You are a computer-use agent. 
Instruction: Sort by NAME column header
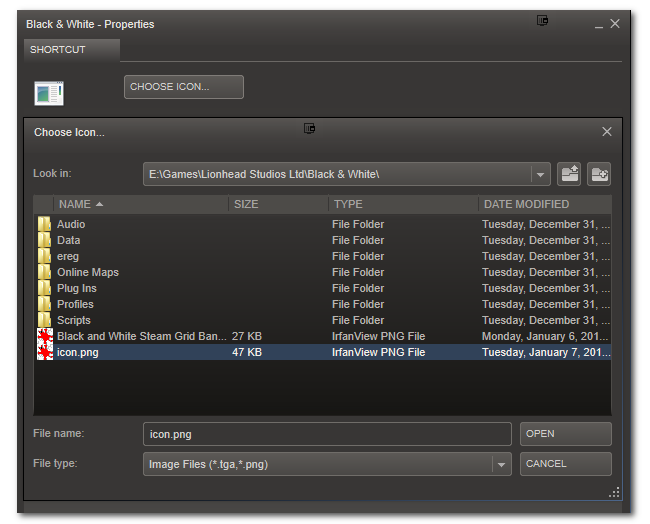point(141,204)
